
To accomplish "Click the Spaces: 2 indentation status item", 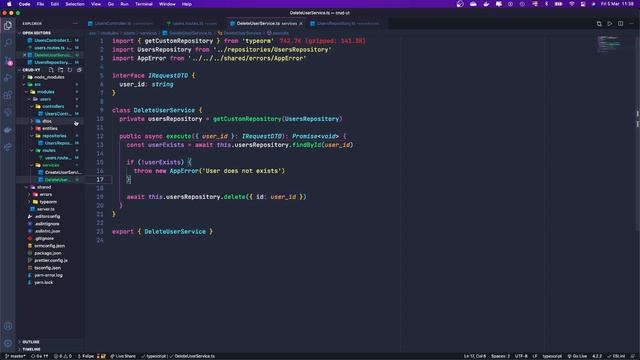I will (500, 356).
